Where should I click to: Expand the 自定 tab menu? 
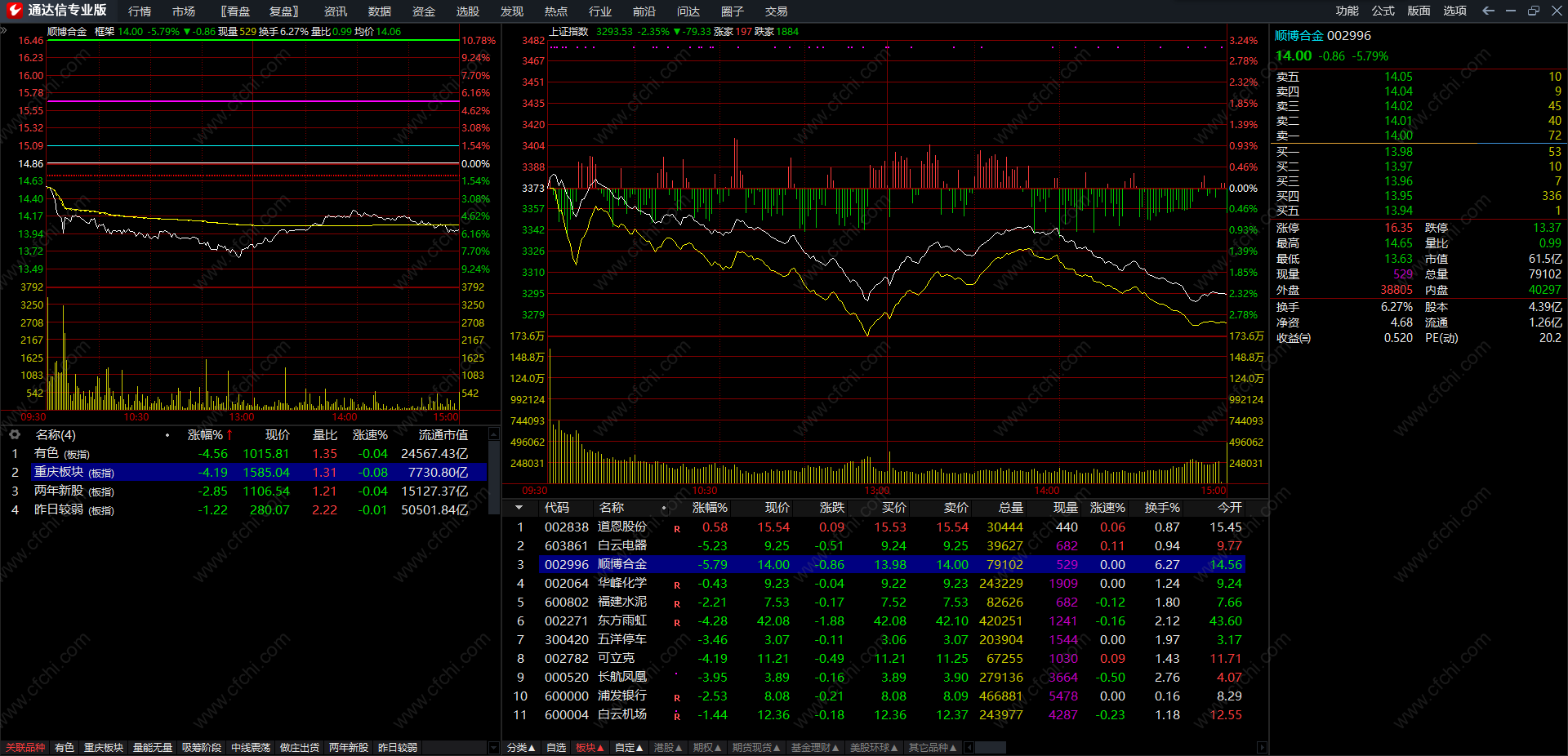coord(629,747)
